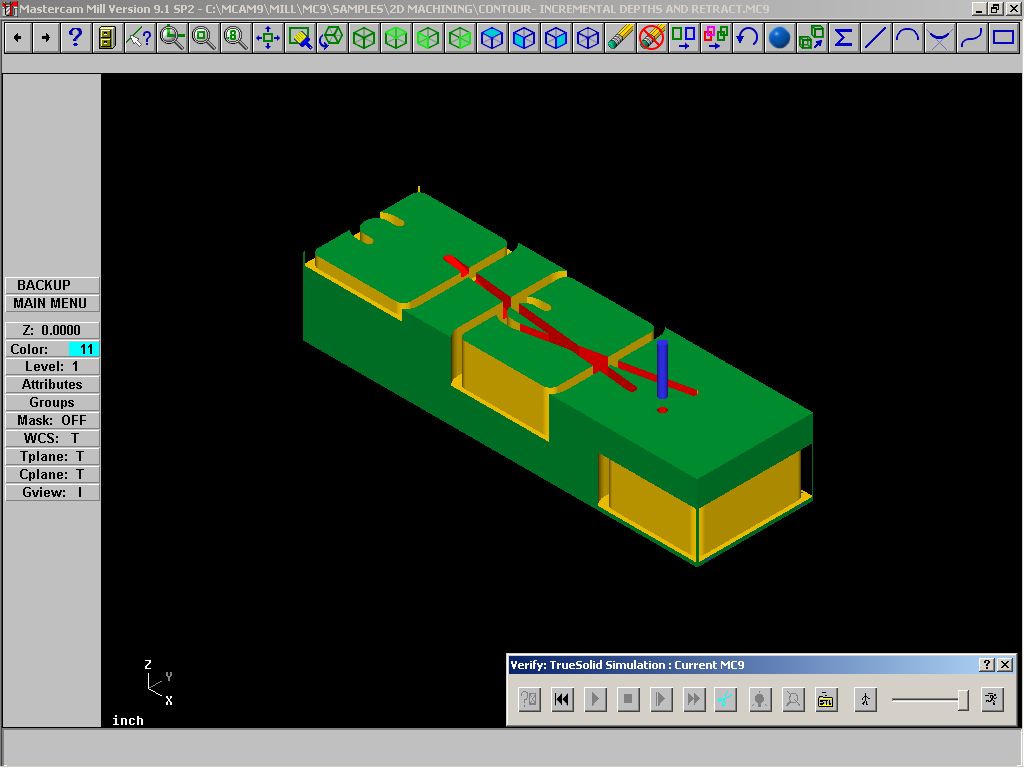This screenshot has width=1024, height=768.
Task: Click the Undo curved arrow icon
Action: tap(748, 38)
